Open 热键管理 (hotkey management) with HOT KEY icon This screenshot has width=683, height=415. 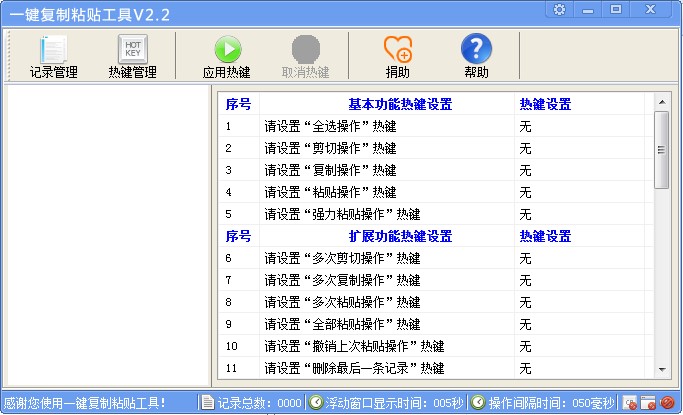tap(132, 56)
